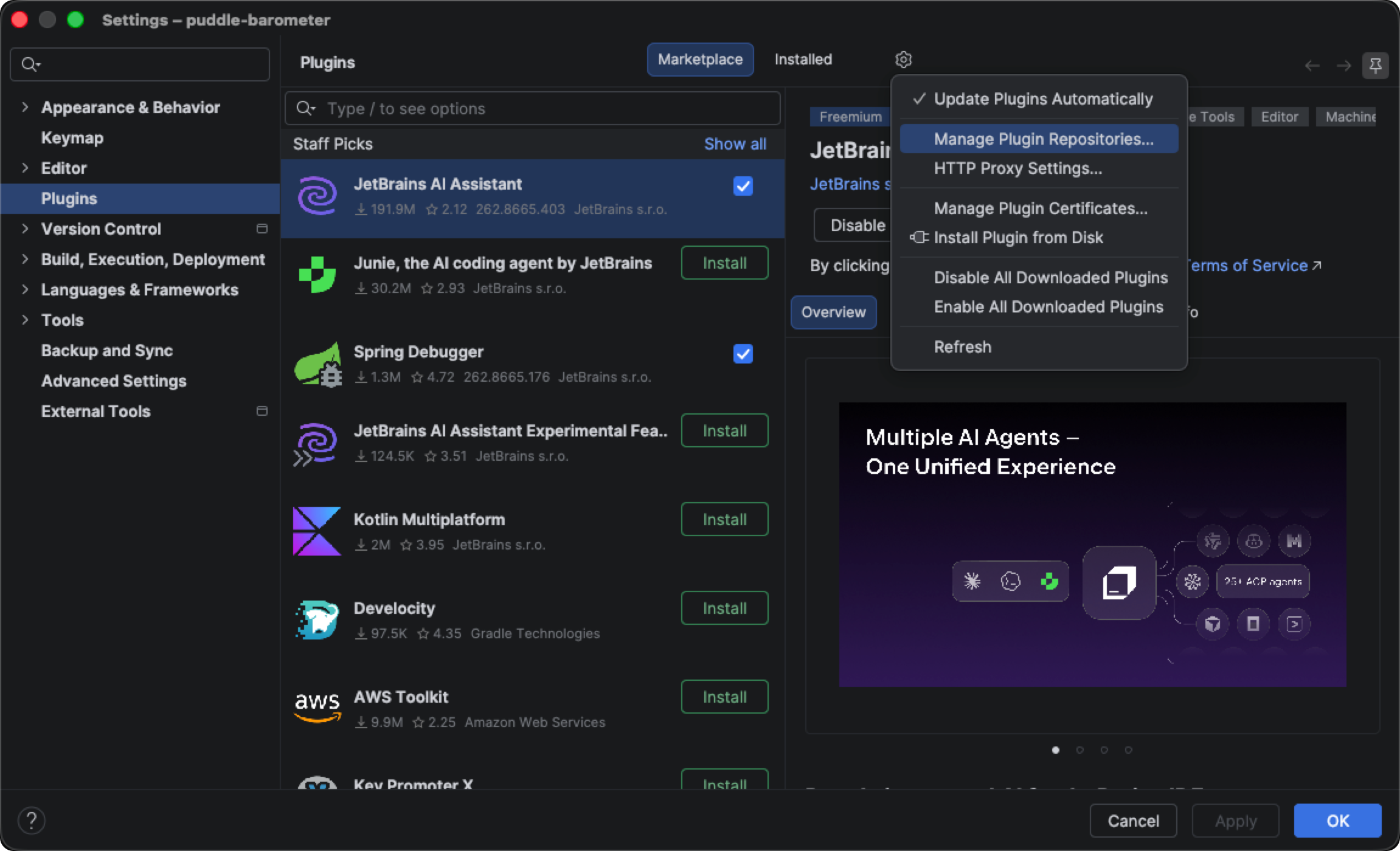
Task: Open Advanced Settings page
Action: 140,381
